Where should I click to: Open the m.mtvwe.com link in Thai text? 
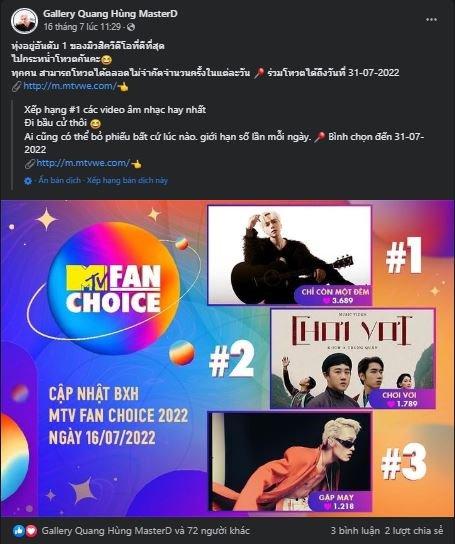click(x=70, y=86)
